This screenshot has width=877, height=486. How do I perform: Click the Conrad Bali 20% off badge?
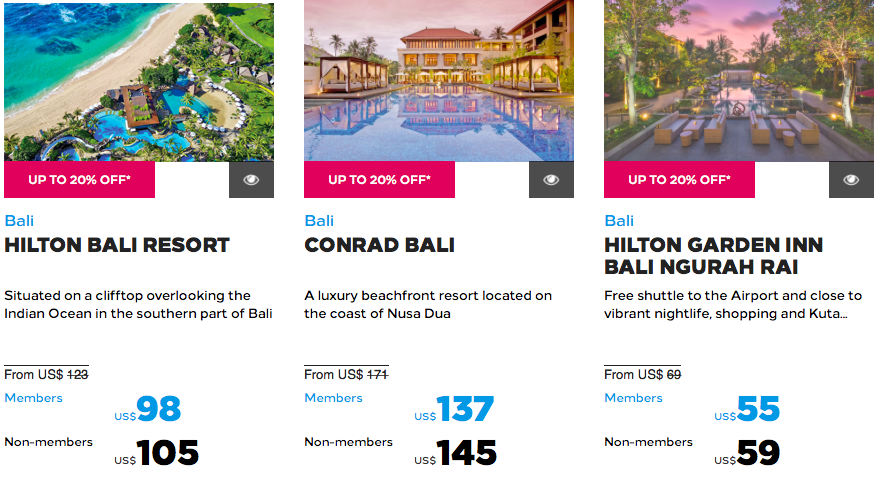[x=380, y=180]
